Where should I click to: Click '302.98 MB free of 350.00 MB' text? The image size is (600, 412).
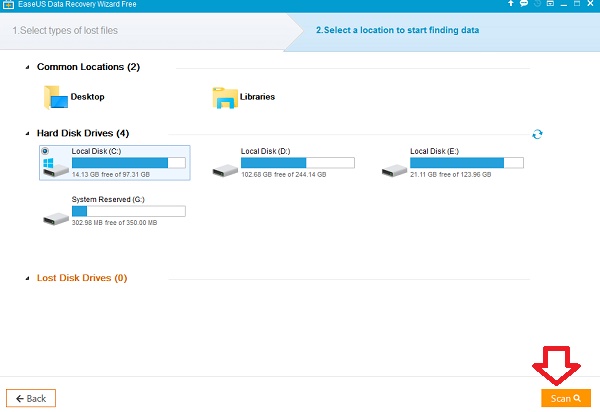(x=114, y=223)
